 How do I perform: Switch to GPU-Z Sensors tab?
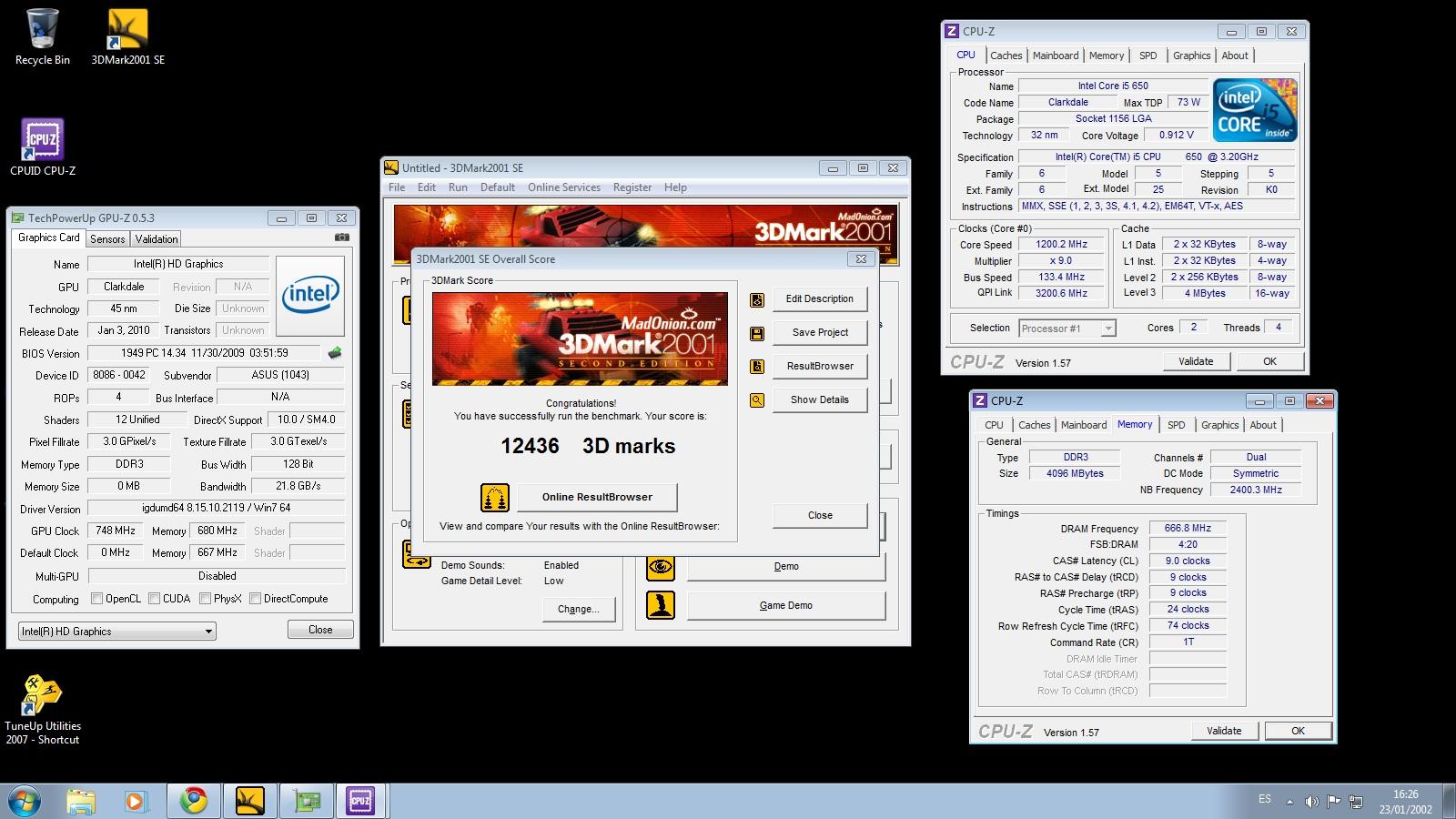click(107, 239)
